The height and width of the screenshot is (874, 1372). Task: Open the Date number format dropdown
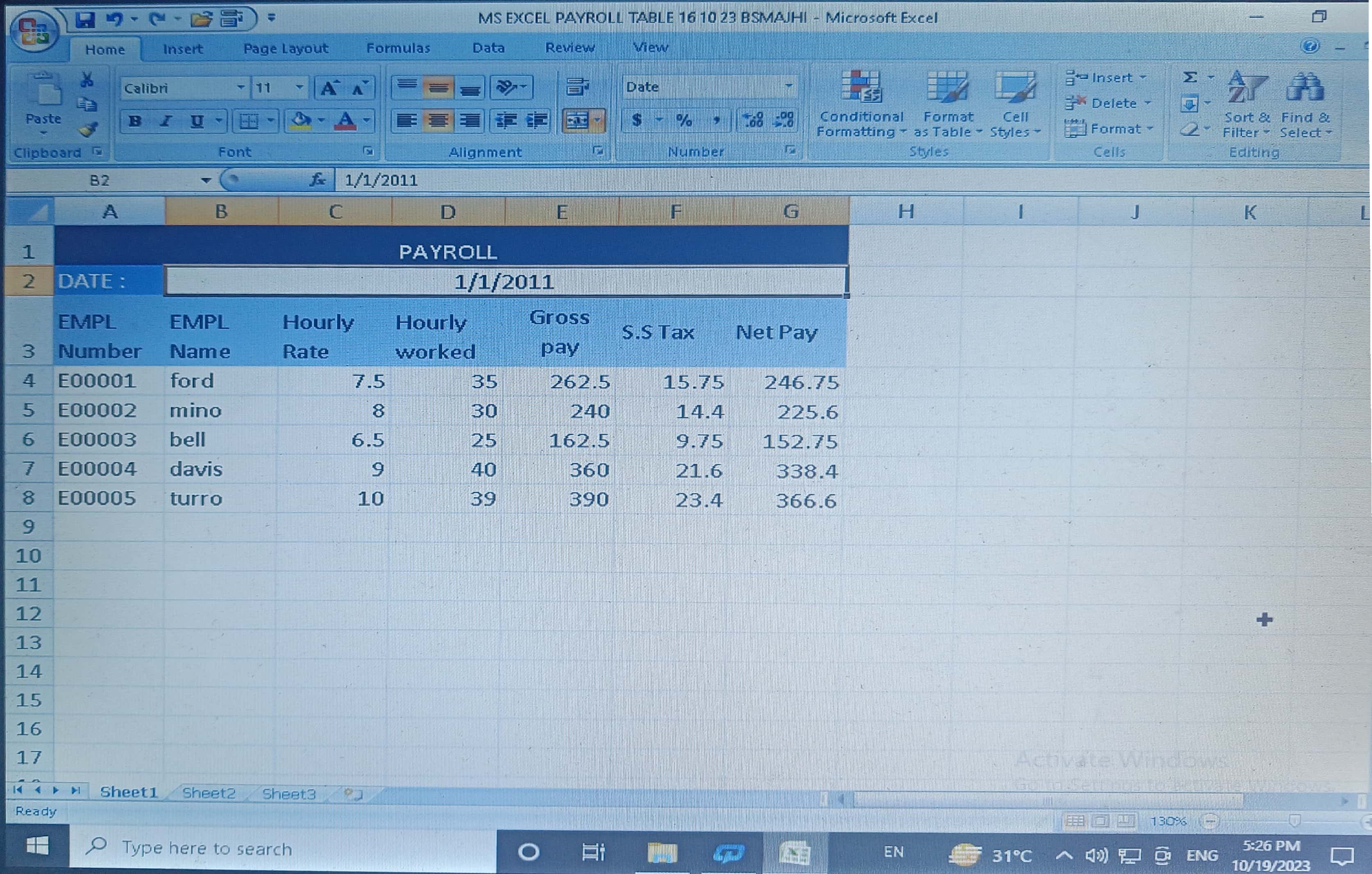point(788,86)
